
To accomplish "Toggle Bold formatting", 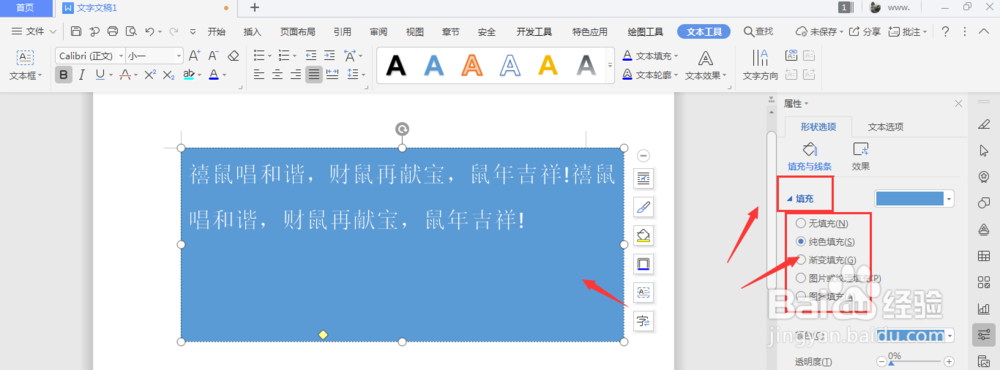I will [x=63, y=75].
